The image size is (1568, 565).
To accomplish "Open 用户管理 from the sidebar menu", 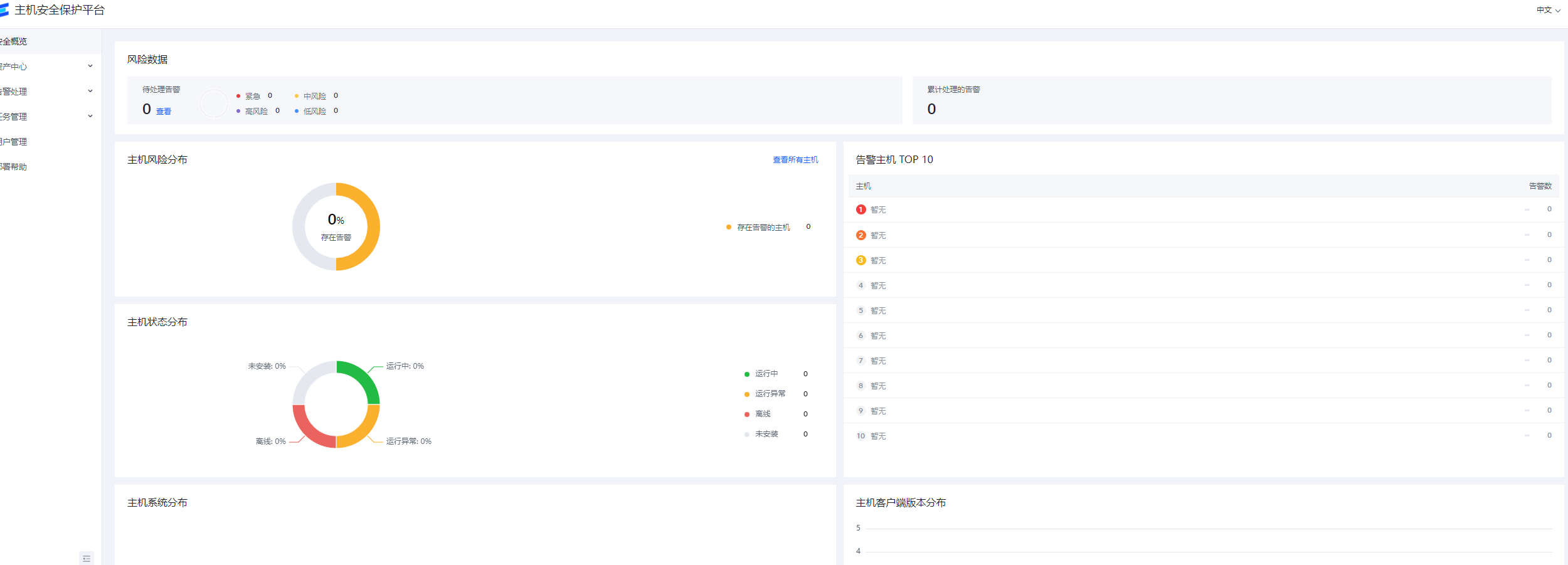I will 16,141.
